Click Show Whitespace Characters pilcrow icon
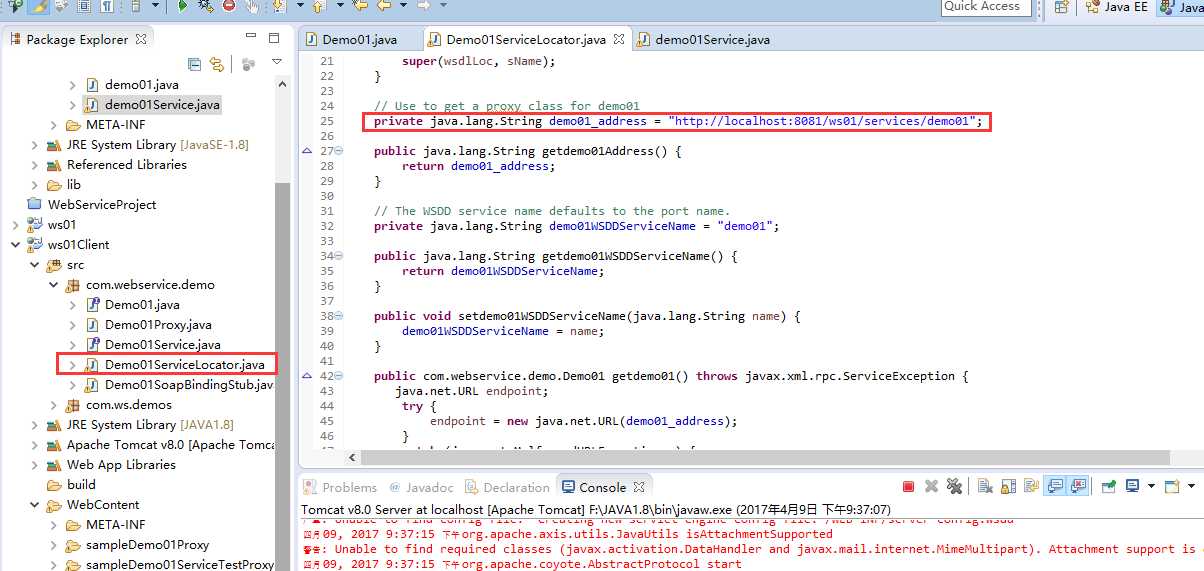1204x571 pixels. (107, 6)
